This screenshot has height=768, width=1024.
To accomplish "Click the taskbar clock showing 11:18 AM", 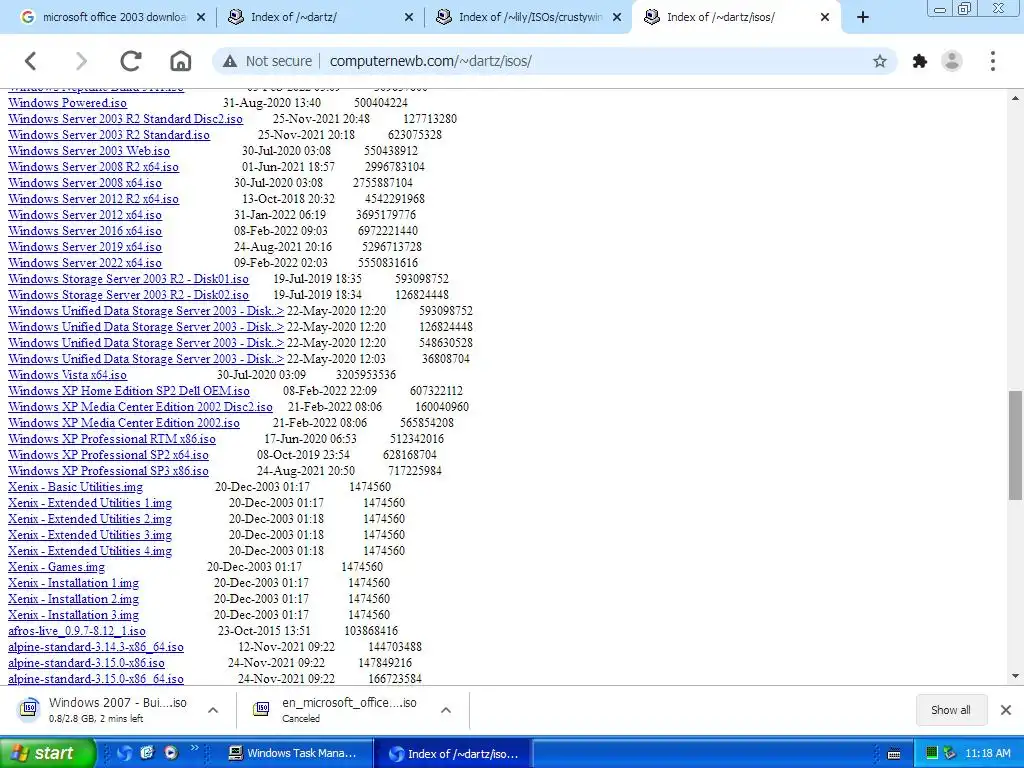I will (x=987, y=753).
